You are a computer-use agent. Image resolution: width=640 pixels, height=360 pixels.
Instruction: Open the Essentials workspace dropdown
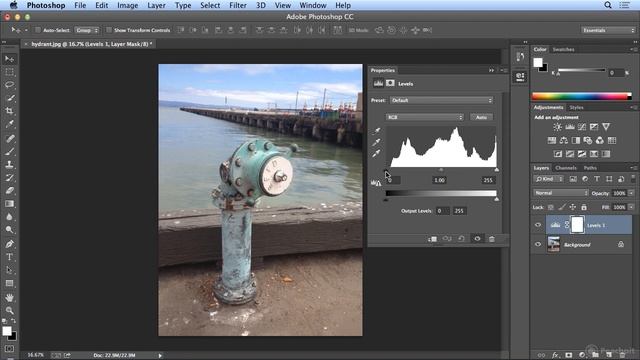(x=609, y=30)
